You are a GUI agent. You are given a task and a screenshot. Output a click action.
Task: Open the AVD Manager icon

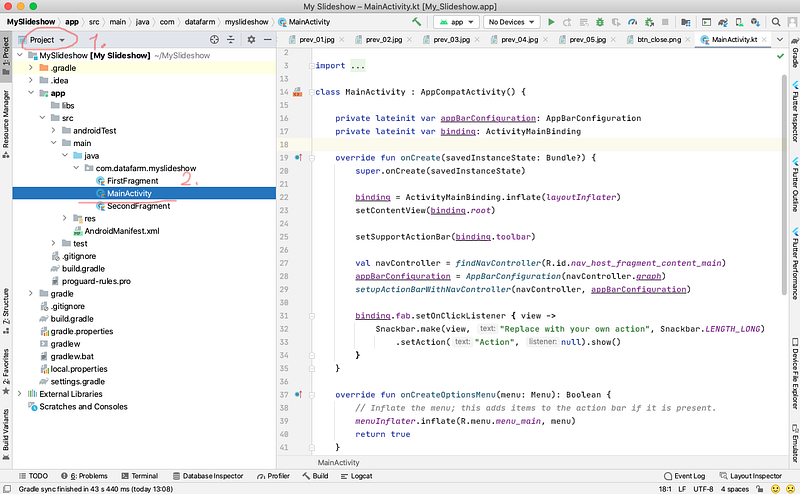tap(739, 22)
